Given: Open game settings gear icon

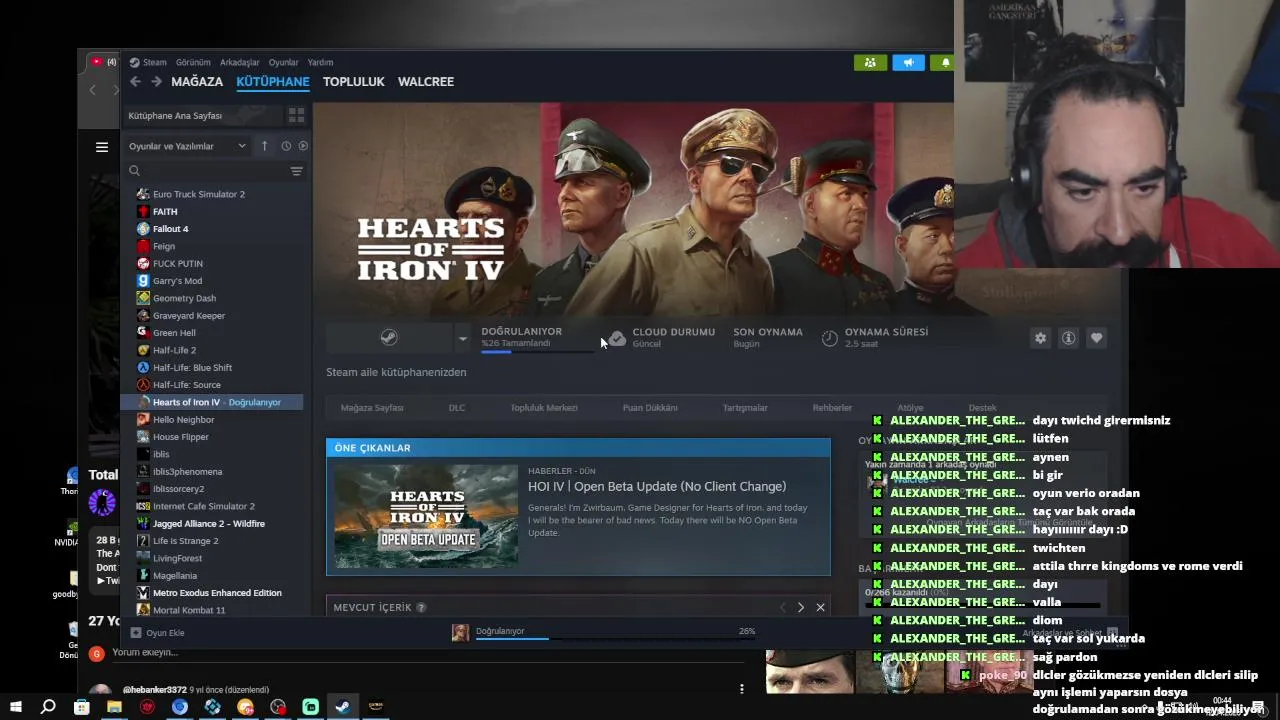Looking at the screenshot, I should tap(1040, 338).
